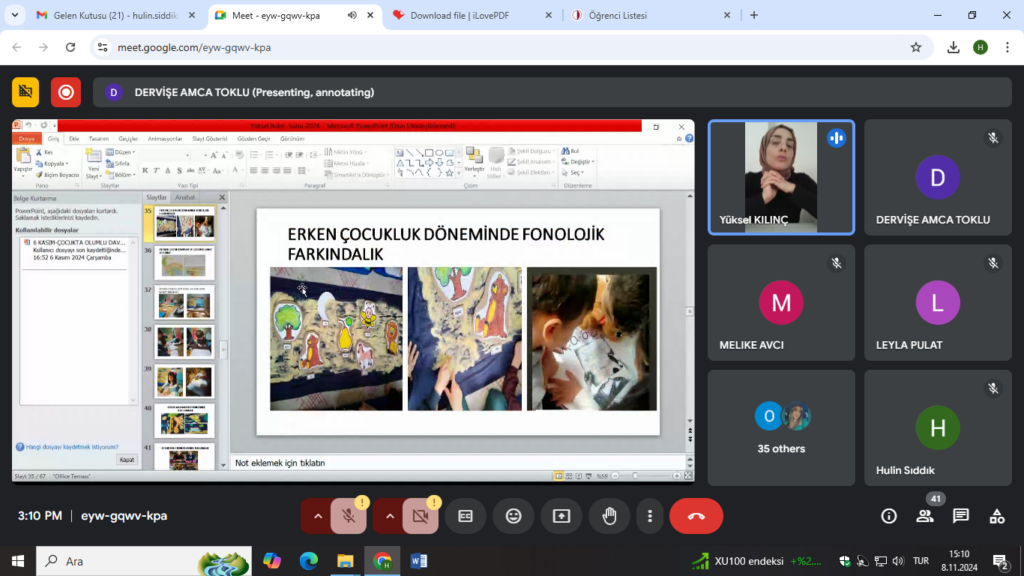Raise your hand in the meeting
The image size is (1024, 576).
(x=609, y=516)
